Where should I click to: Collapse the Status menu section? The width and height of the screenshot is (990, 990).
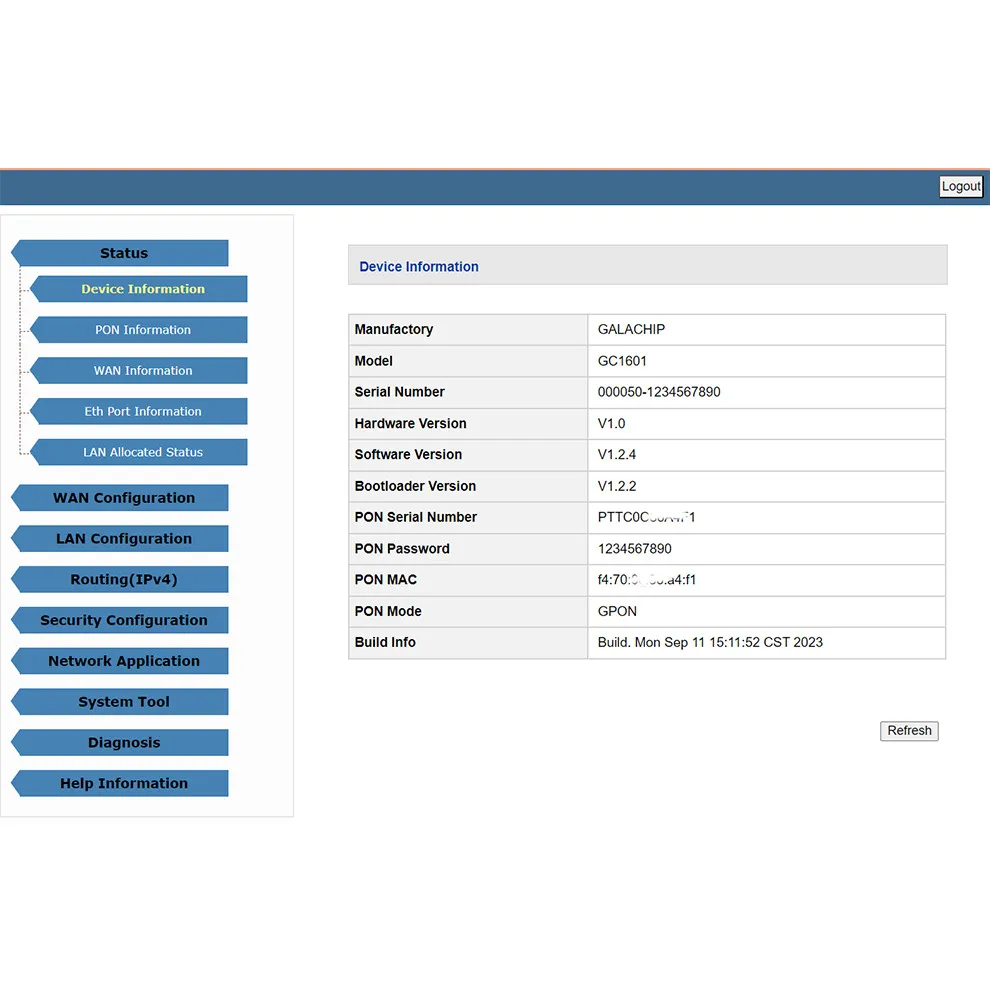coord(124,253)
